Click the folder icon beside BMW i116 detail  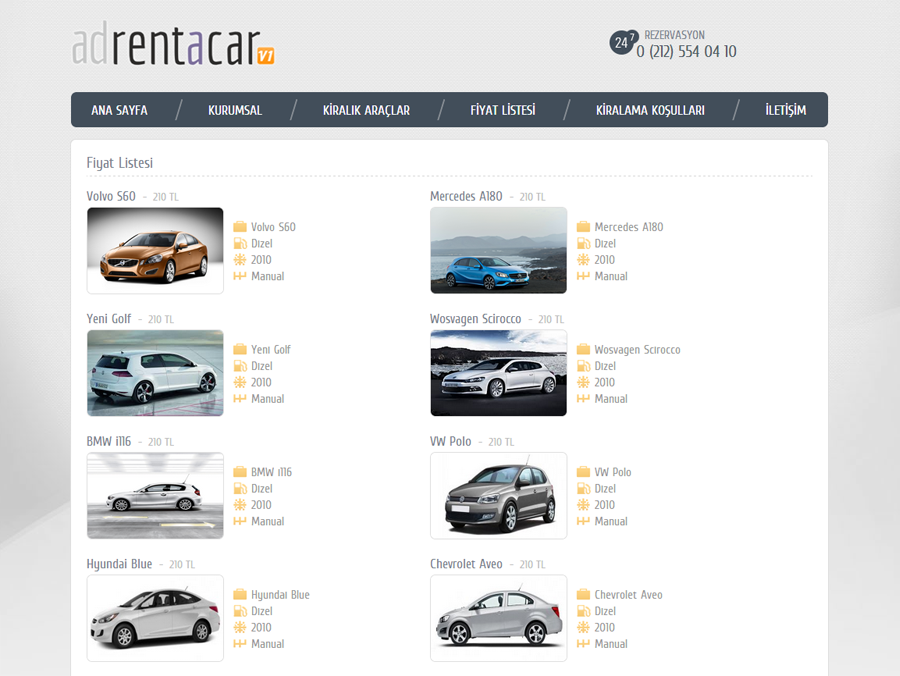point(240,472)
